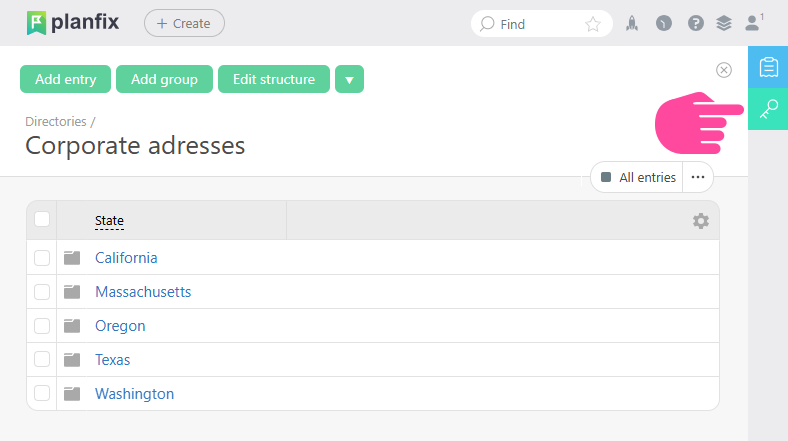Open the key access panel in sidebar
Image resolution: width=788 pixels, height=441 pixels.
768,109
